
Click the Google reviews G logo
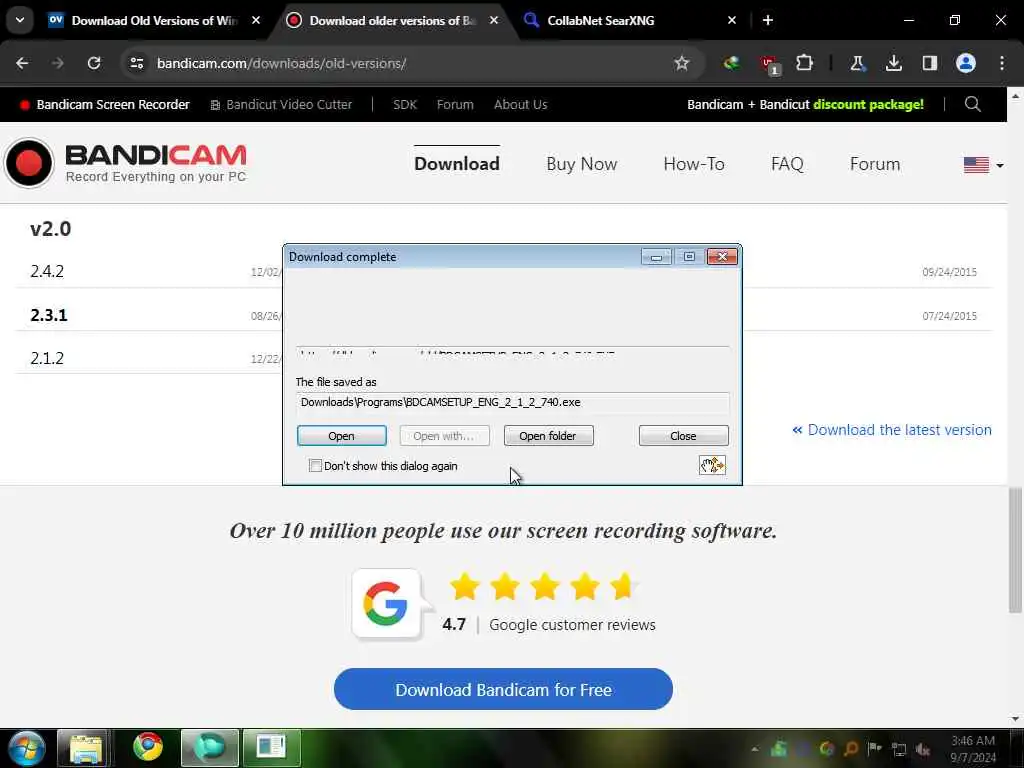386,603
